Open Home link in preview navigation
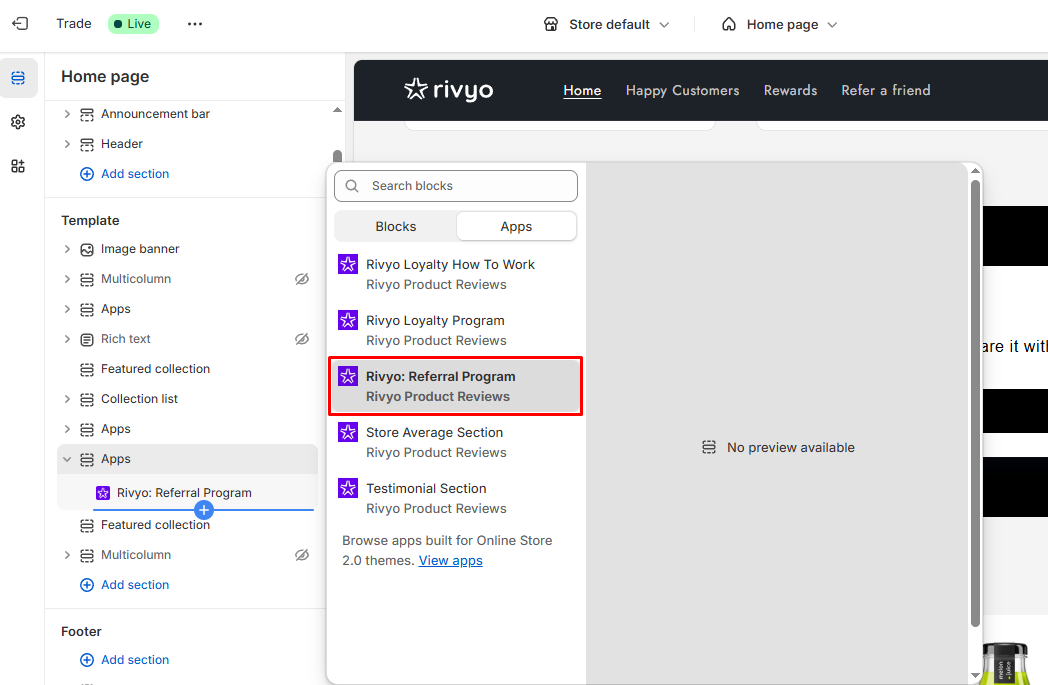Viewport: 1048px width, 685px height. (582, 90)
